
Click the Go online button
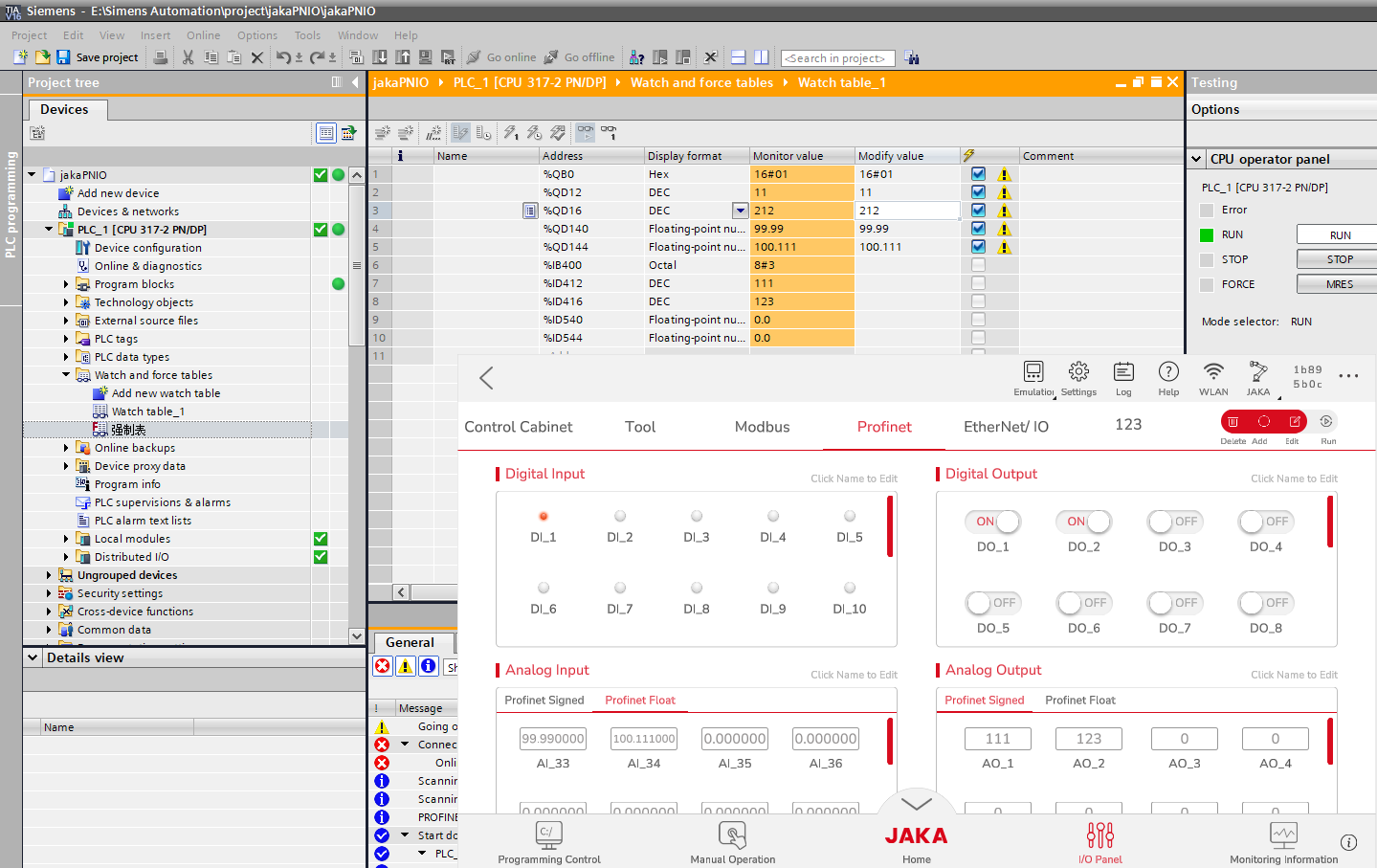tap(501, 57)
